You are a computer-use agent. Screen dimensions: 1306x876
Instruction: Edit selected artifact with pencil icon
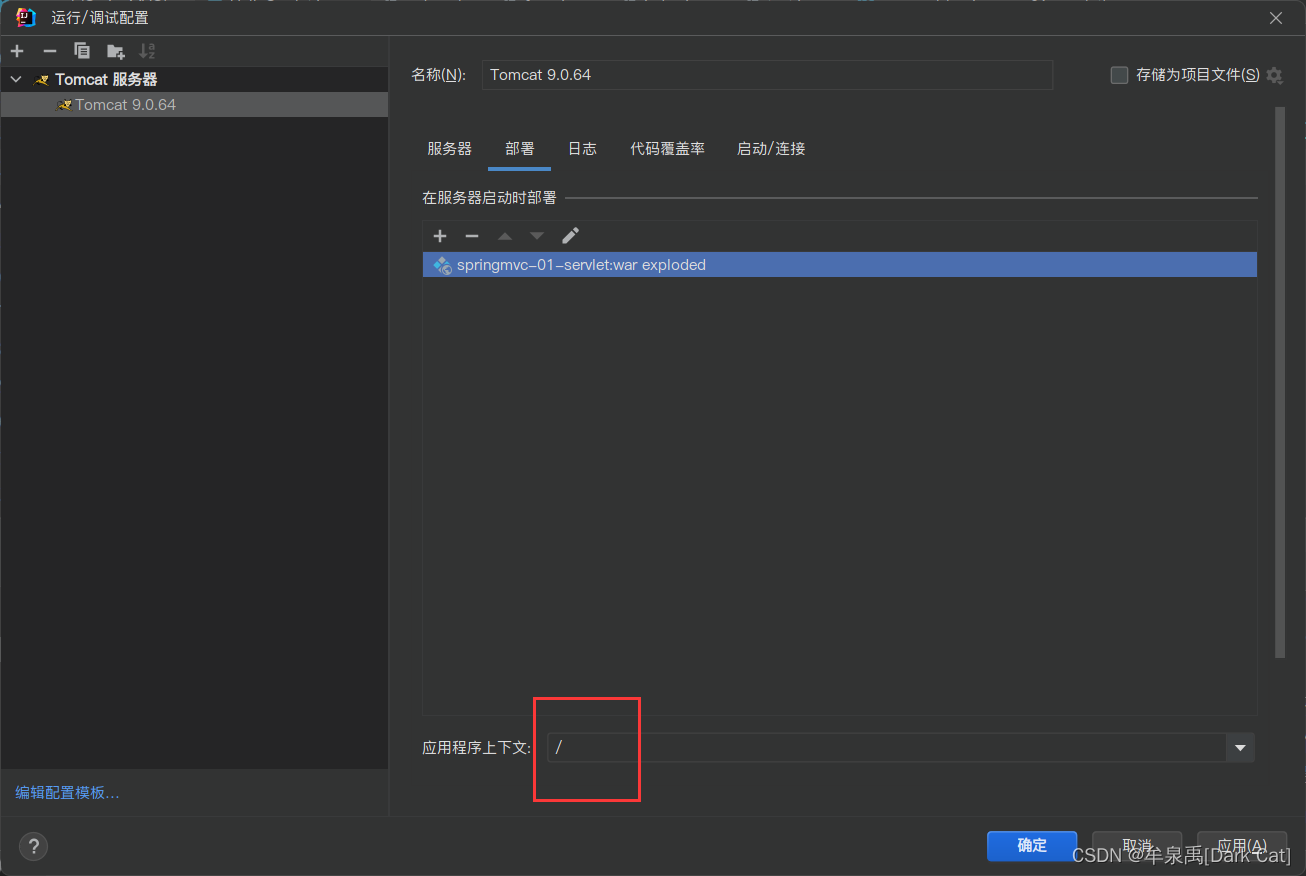570,236
